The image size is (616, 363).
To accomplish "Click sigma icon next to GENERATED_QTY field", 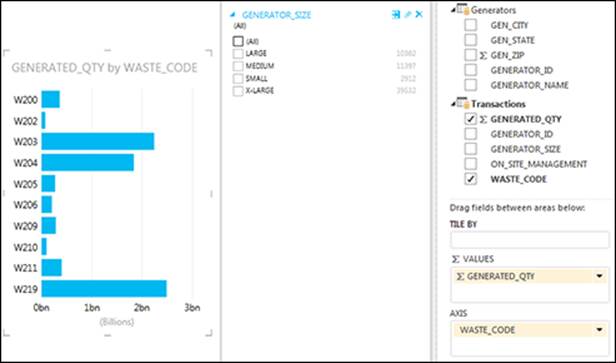I will [x=483, y=119].
